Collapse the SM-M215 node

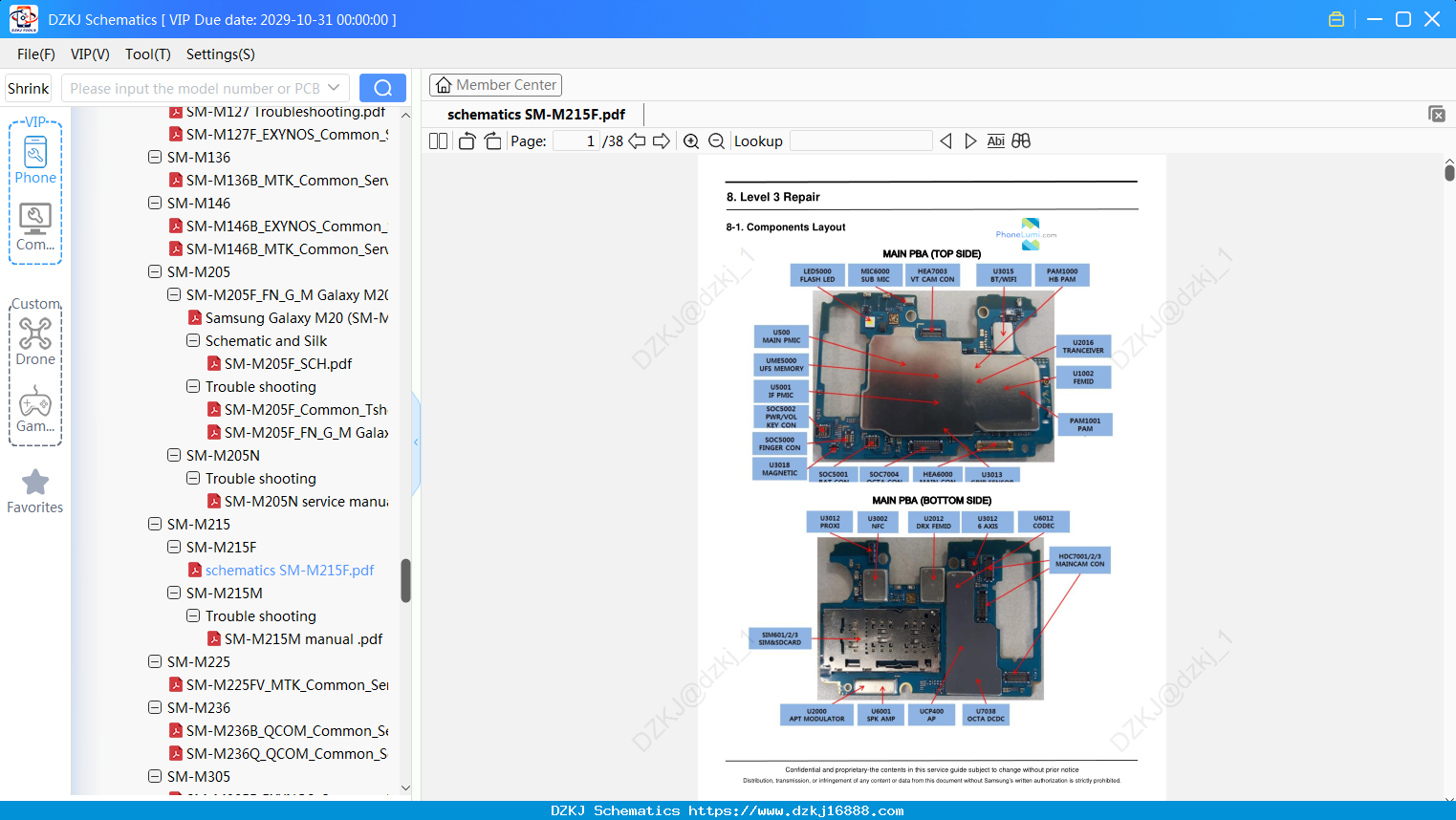point(155,524)
